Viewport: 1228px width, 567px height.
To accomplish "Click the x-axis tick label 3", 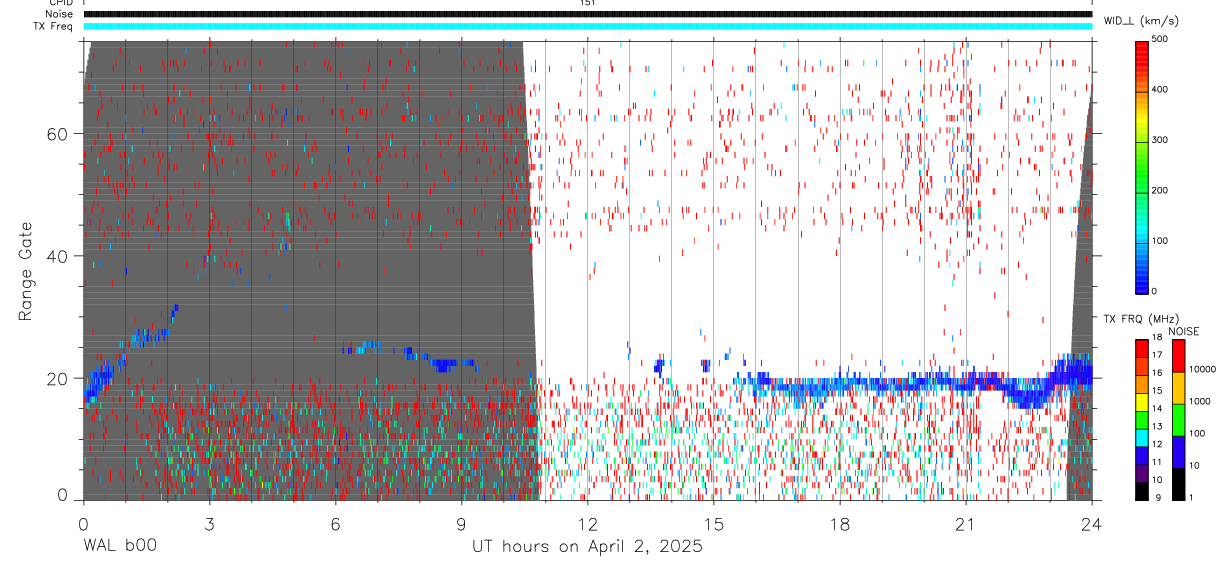I will coord(209,524).
